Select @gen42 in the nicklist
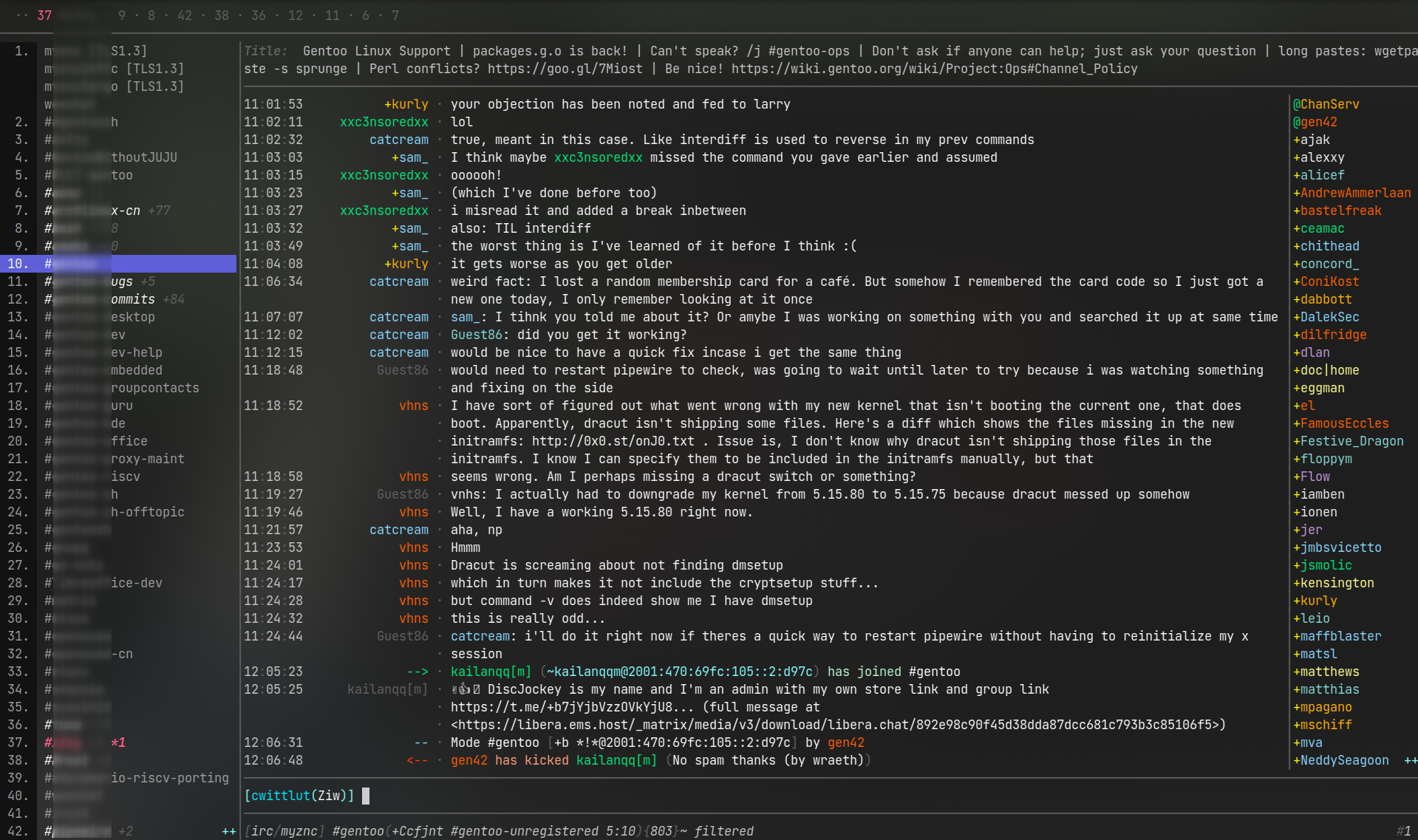The height and width of the screenshot is (840, 1418). pos(1315,122)
